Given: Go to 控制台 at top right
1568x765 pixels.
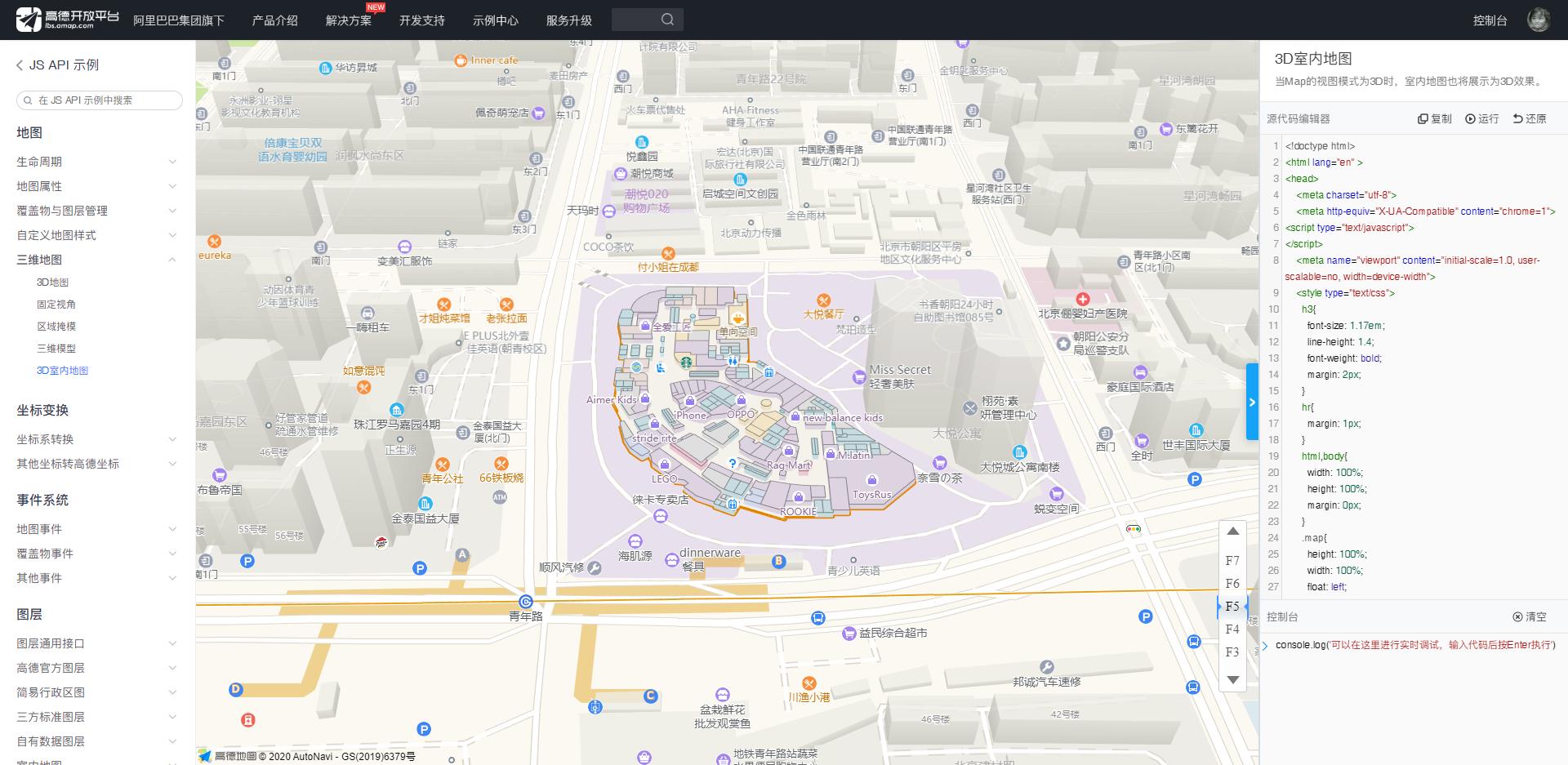Looking at the screenshot, I should 1490,20.
